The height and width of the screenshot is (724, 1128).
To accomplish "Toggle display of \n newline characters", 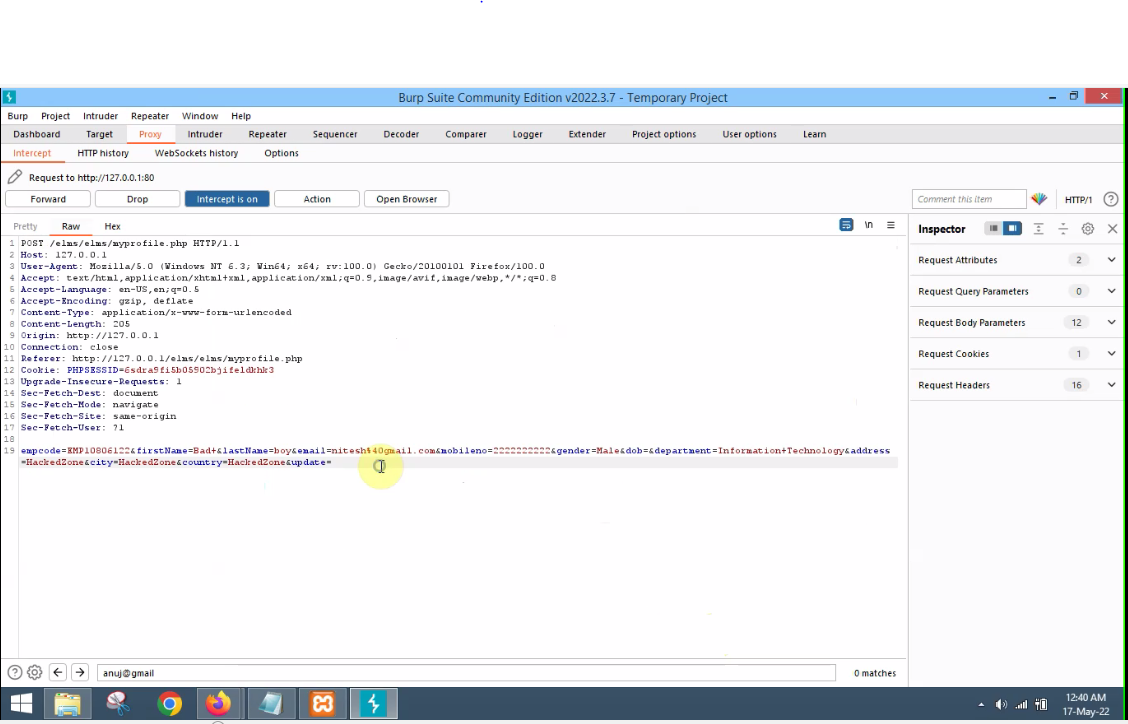I will [869, 225].
